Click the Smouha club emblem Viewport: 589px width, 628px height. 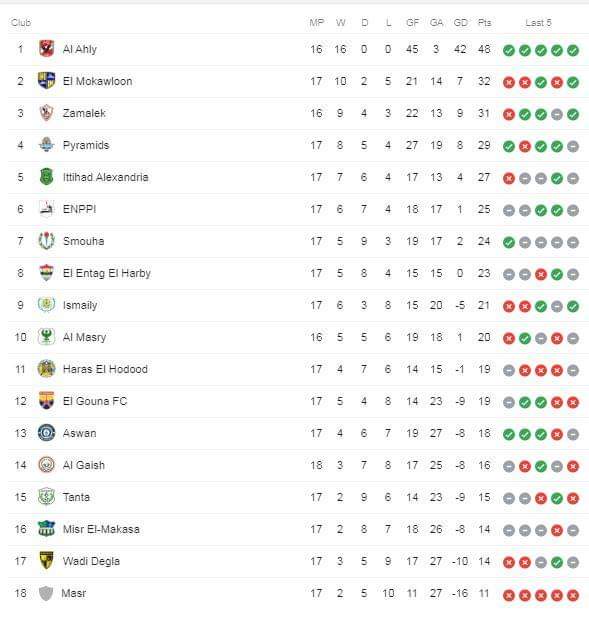pos(46,241)
